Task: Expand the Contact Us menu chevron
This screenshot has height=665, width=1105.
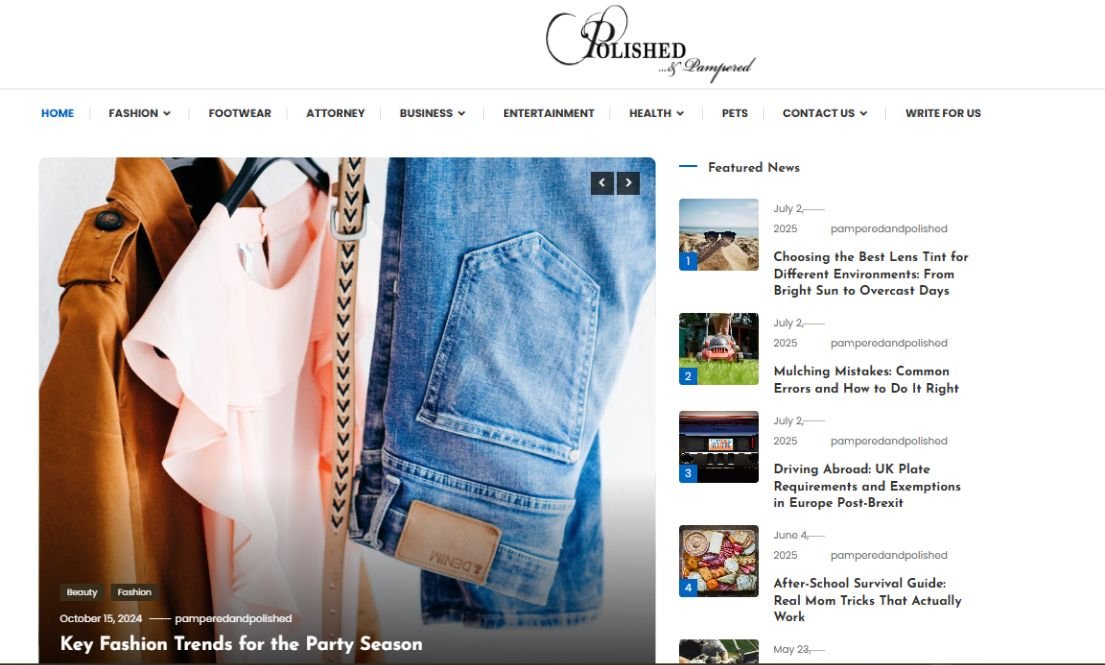Action: [x=863, y=113]
